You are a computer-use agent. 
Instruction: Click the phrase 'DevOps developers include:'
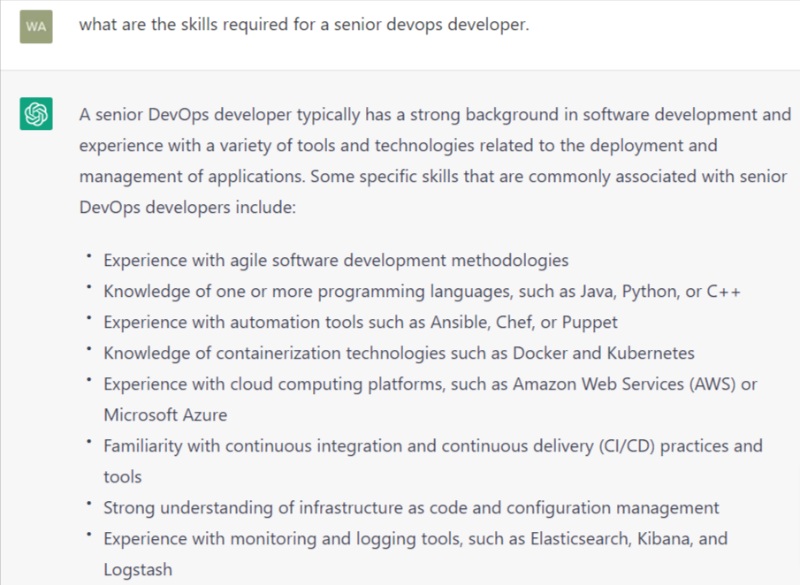point(187,208)
